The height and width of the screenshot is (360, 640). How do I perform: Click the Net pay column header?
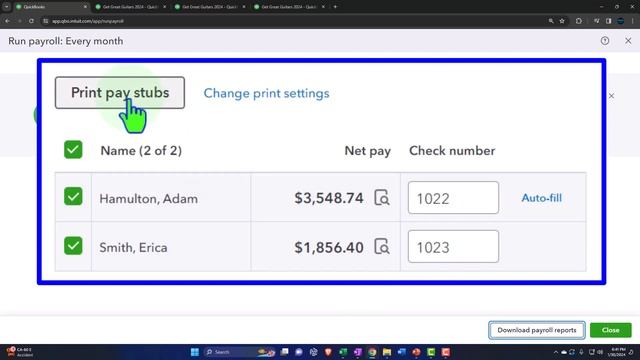coord(367,151)
